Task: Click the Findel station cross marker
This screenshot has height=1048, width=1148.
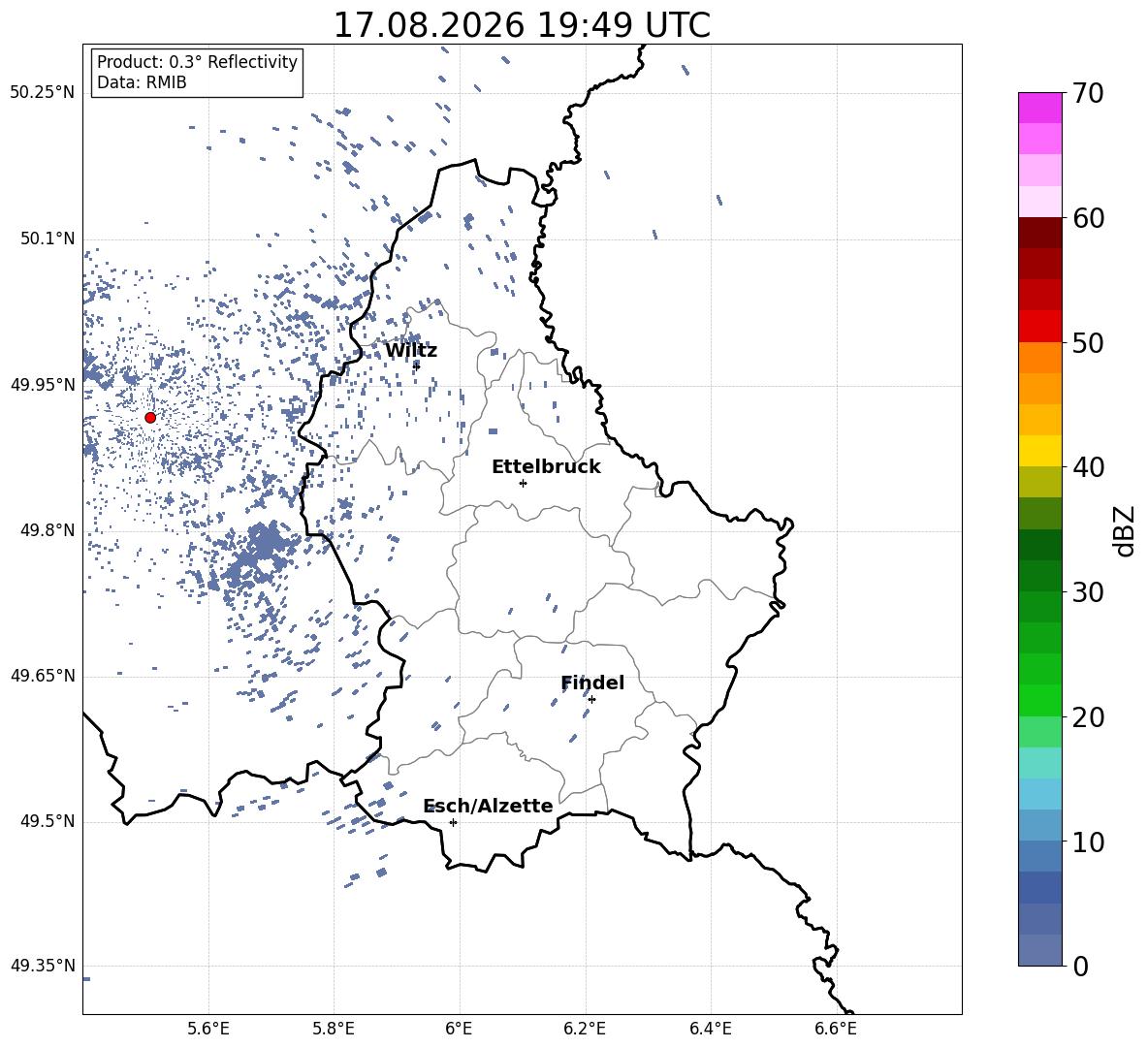Action: [x=591, y=699]
